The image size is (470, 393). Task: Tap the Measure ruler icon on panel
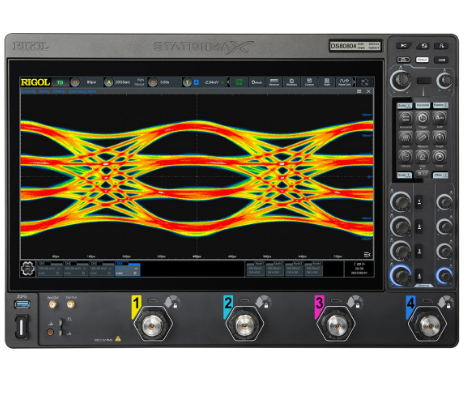coord(422,138)
